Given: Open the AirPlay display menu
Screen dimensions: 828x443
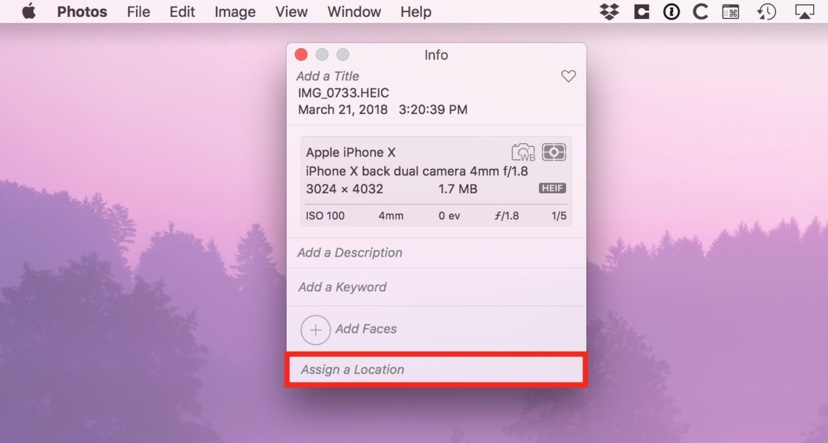Looking at the screenshot, I should click(804, 12).
